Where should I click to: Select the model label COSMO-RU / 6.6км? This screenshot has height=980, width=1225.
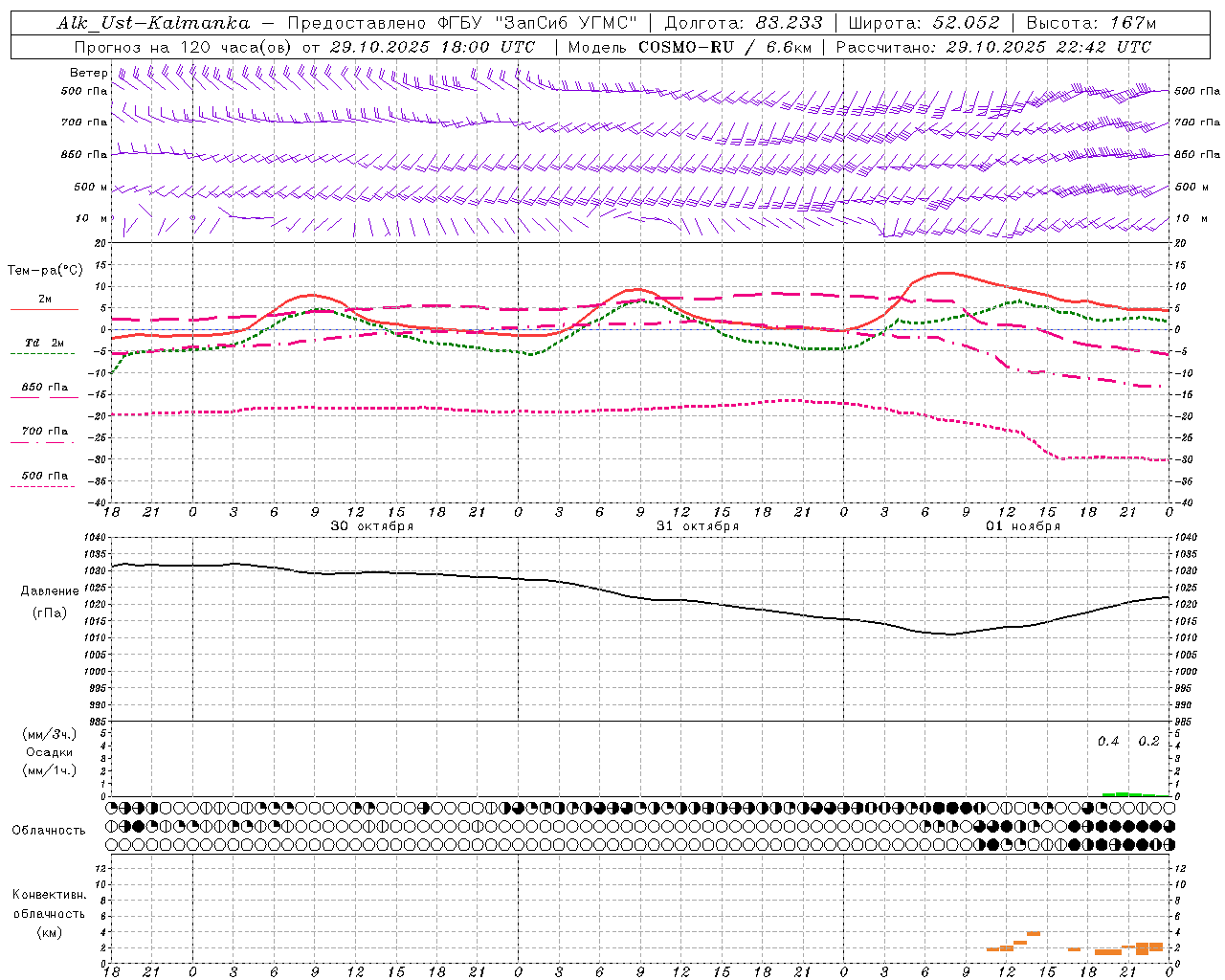click(x=724, y=47)
